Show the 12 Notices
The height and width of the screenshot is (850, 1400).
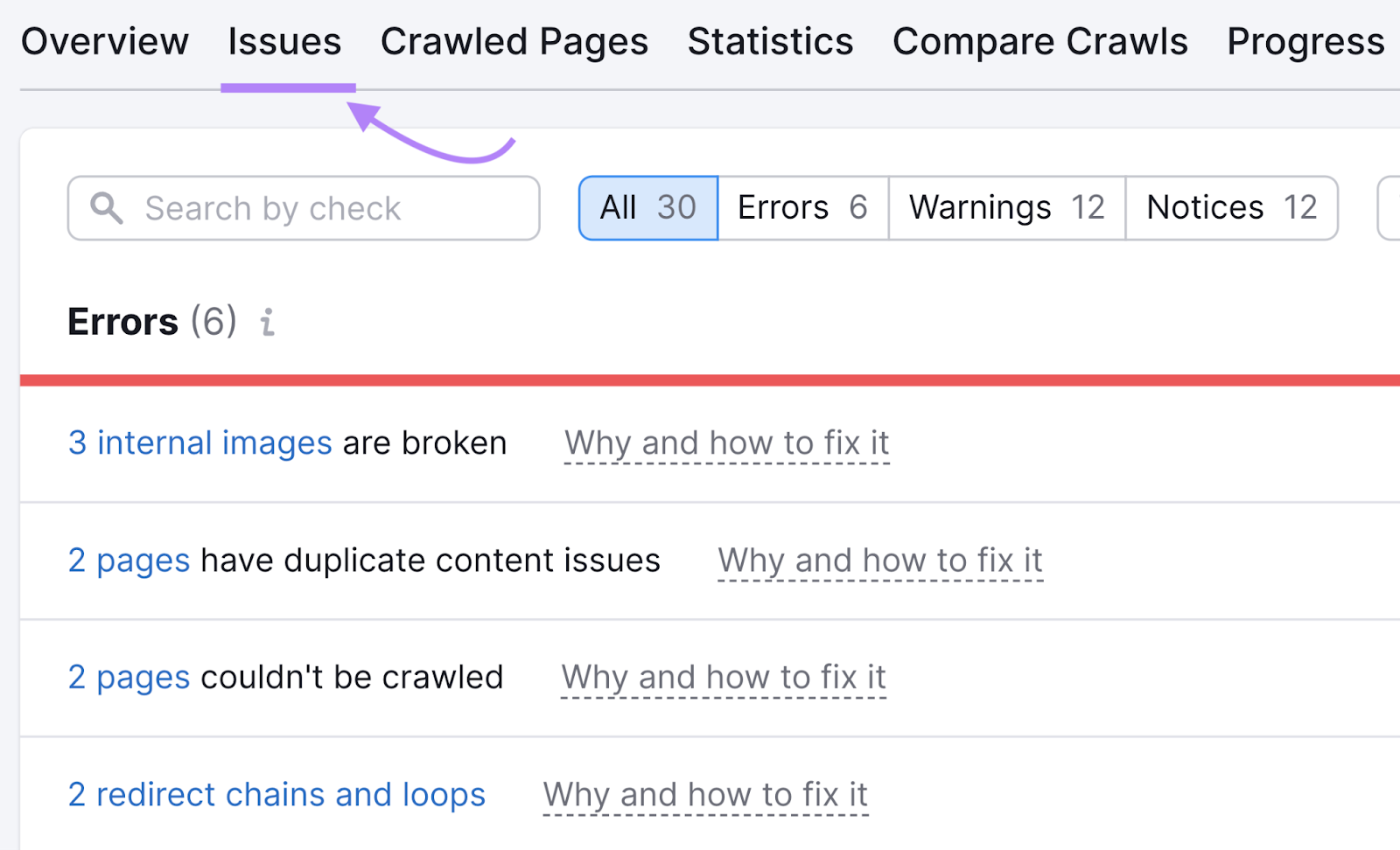click(1230, 207)
